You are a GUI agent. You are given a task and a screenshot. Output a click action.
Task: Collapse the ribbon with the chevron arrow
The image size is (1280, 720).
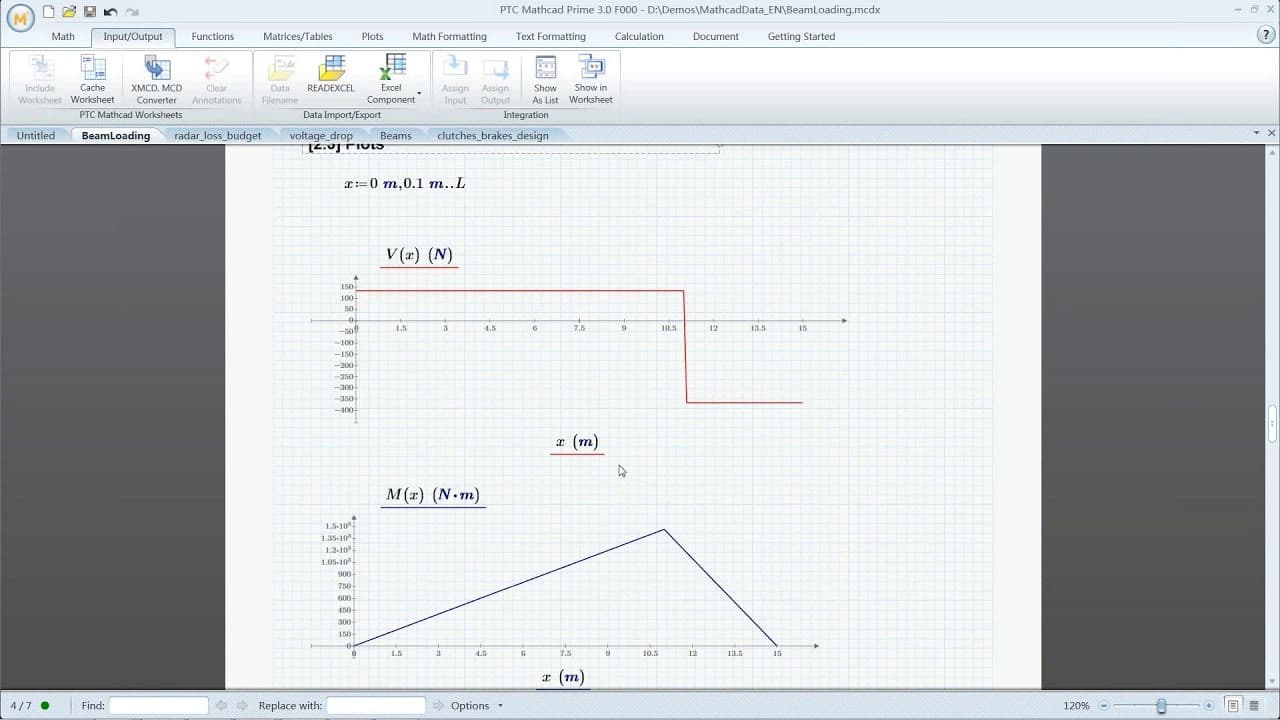point(1258,132)
